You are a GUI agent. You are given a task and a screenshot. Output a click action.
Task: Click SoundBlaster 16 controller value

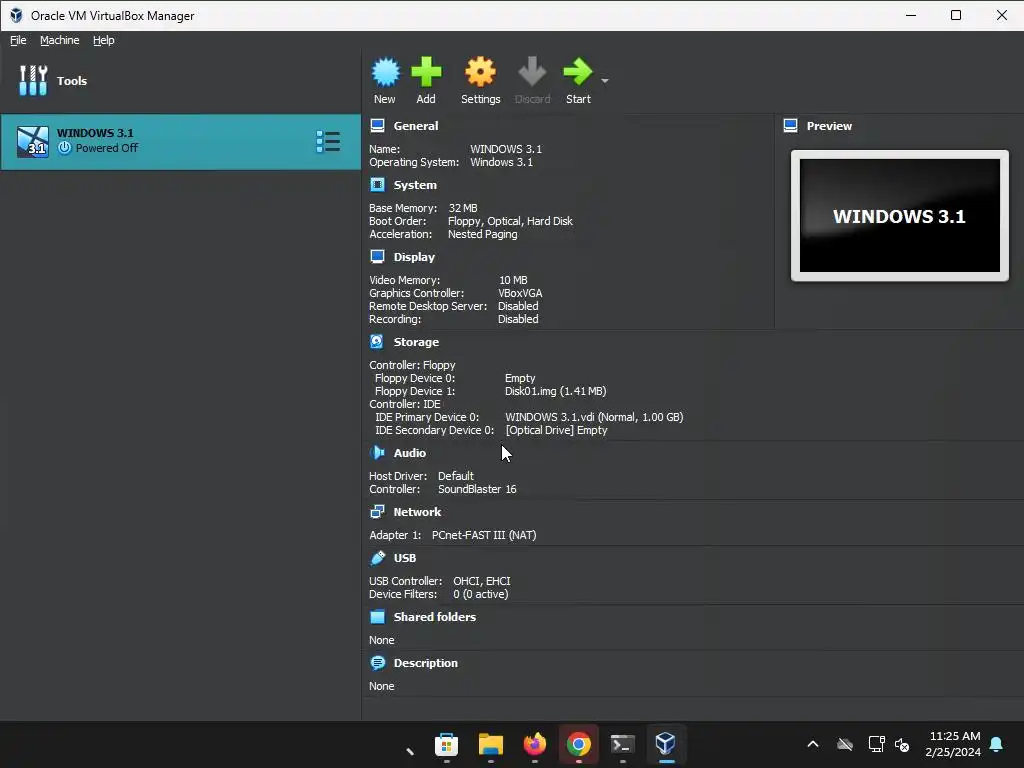click(x=477, y=488)
